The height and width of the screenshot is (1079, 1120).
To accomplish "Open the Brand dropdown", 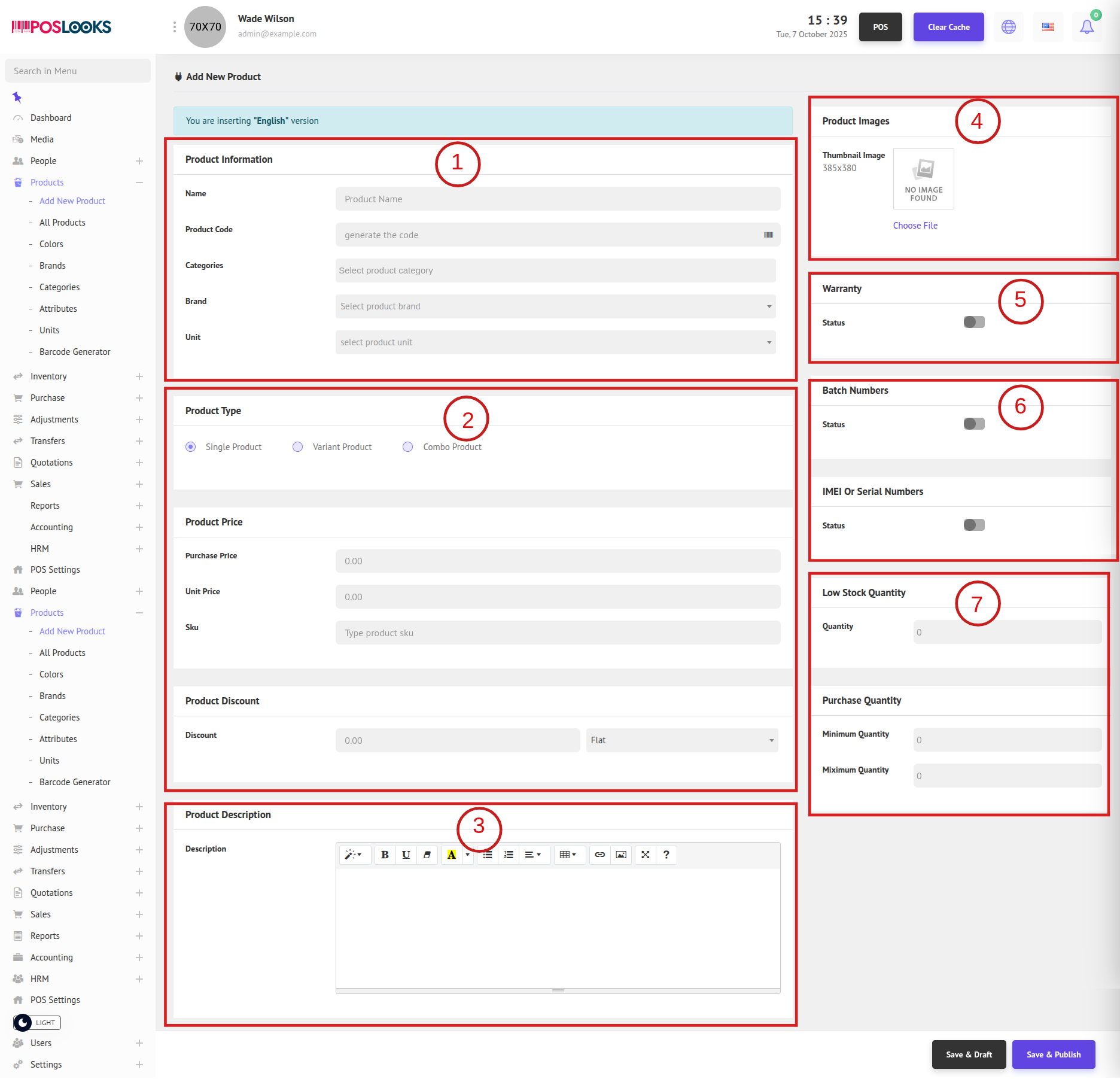I will 555,306.
